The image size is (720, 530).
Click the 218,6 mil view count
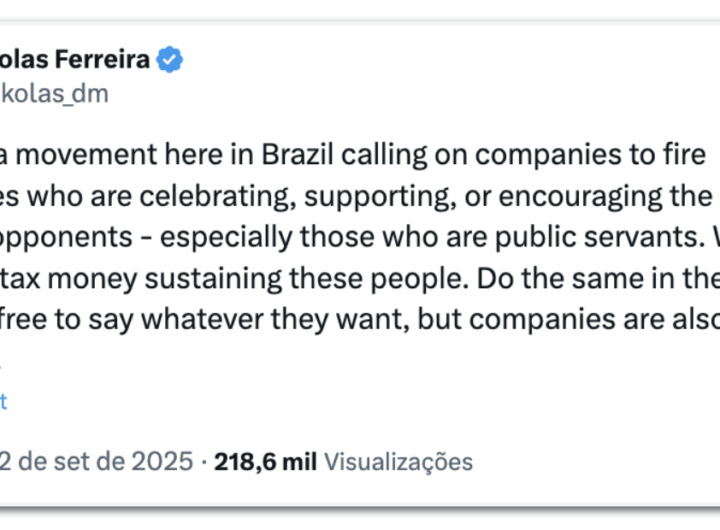(264, 461)
